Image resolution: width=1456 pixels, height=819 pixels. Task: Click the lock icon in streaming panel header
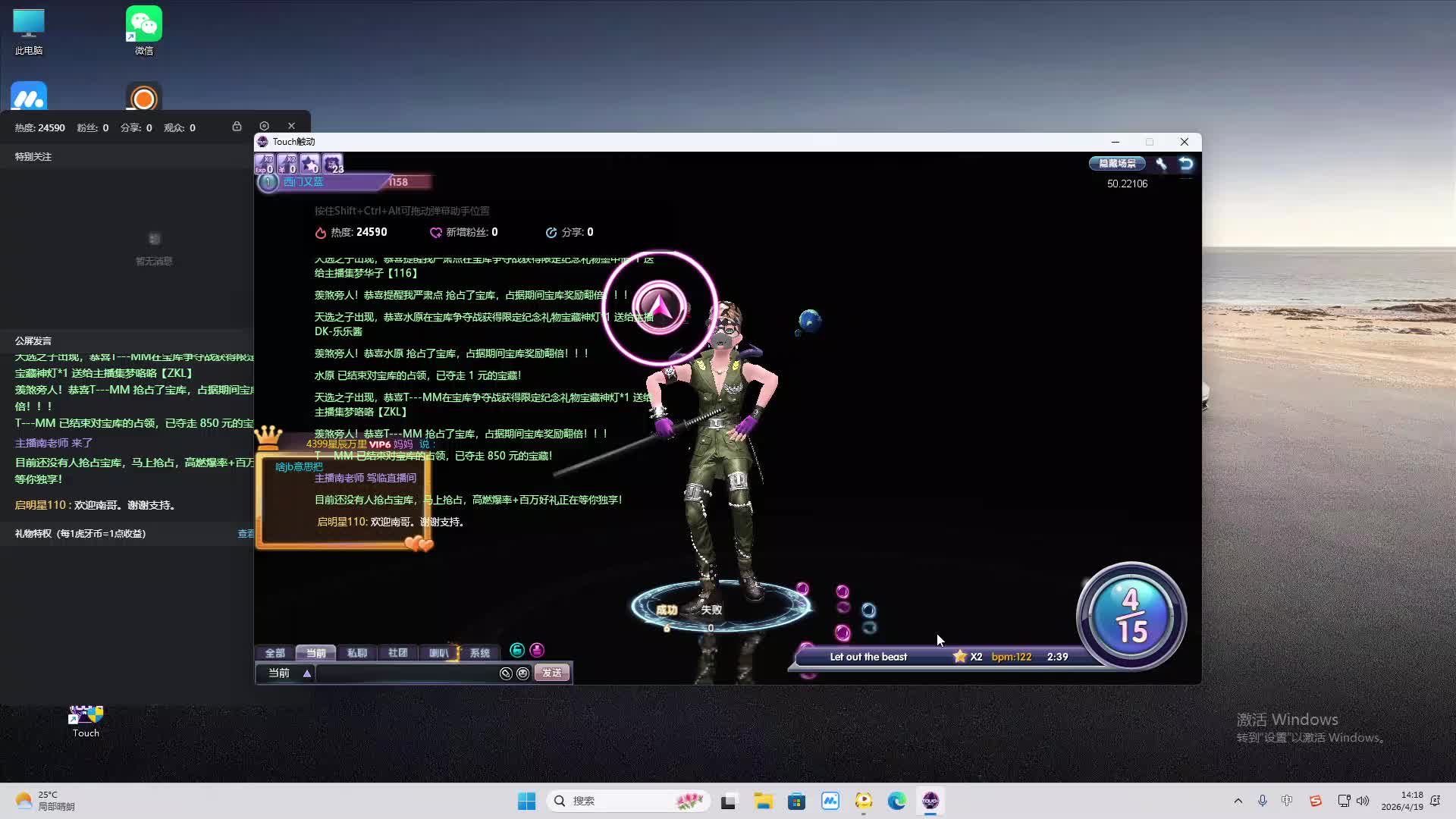237,127
